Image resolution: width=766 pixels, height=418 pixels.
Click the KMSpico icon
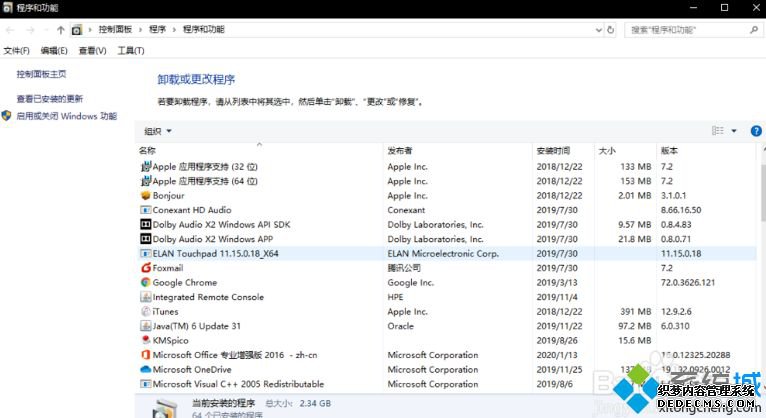(x=146, y=340)
